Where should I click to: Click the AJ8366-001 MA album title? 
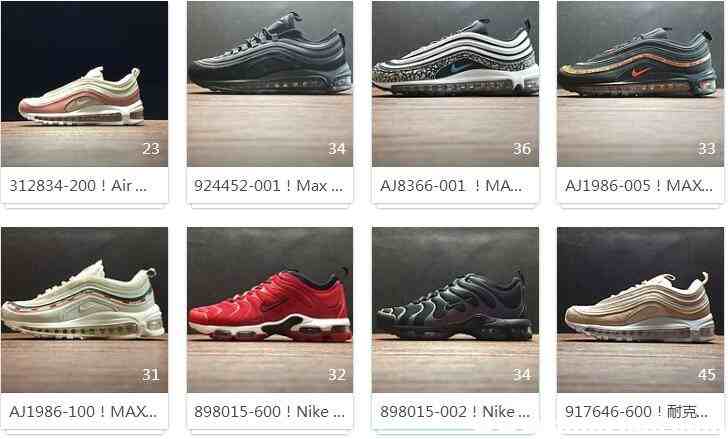[451, 186]
